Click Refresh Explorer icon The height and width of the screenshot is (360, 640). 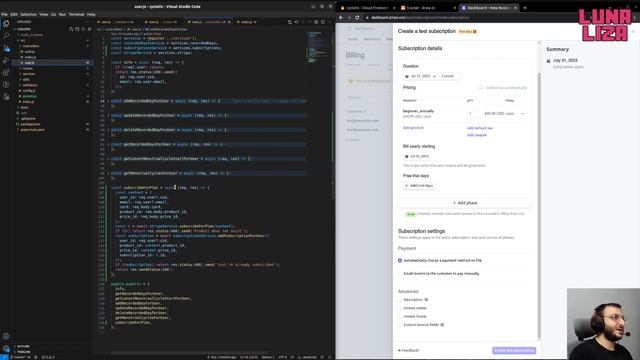(83, 29)
